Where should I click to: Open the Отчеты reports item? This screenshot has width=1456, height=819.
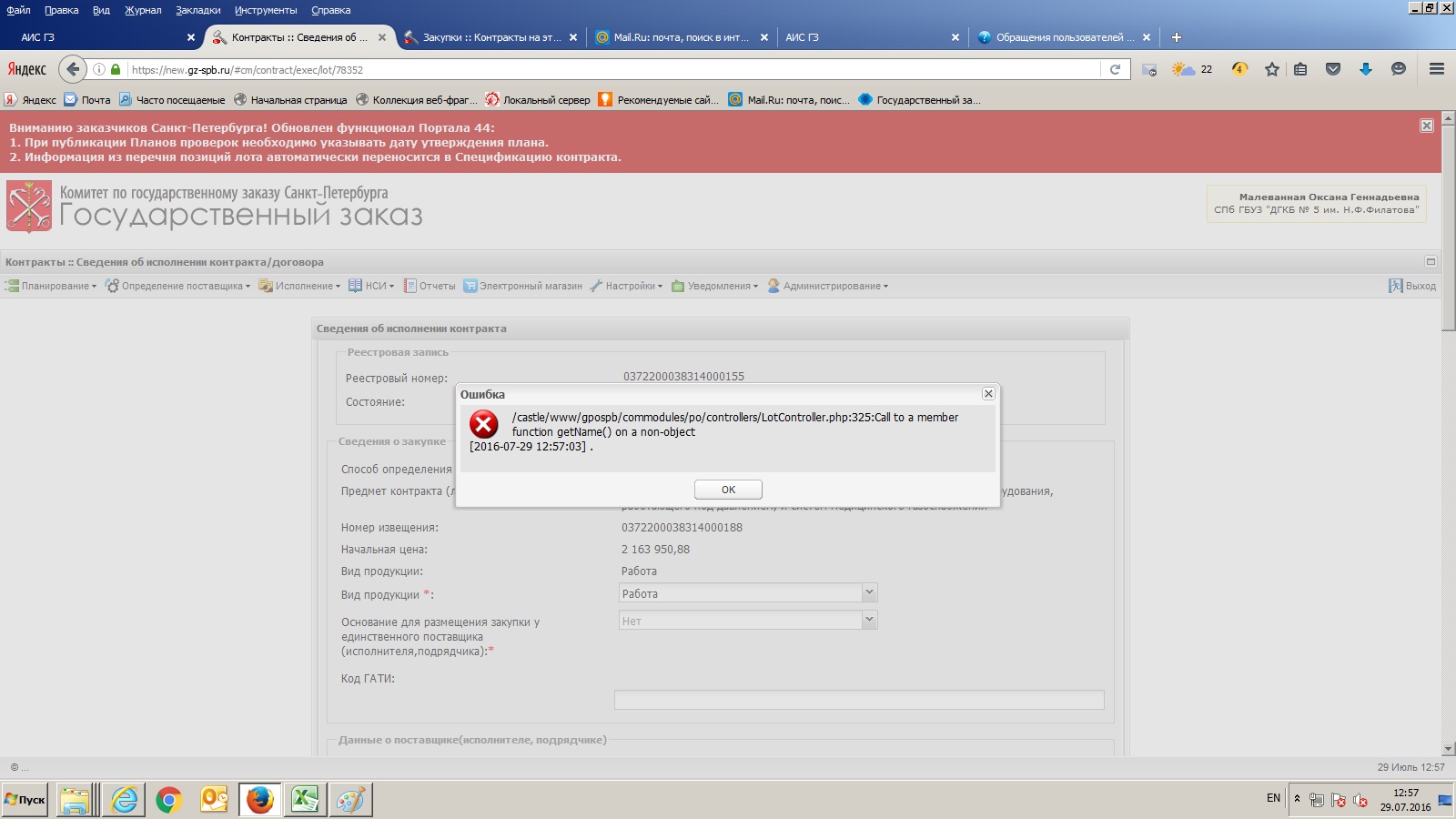pos(430,286)
